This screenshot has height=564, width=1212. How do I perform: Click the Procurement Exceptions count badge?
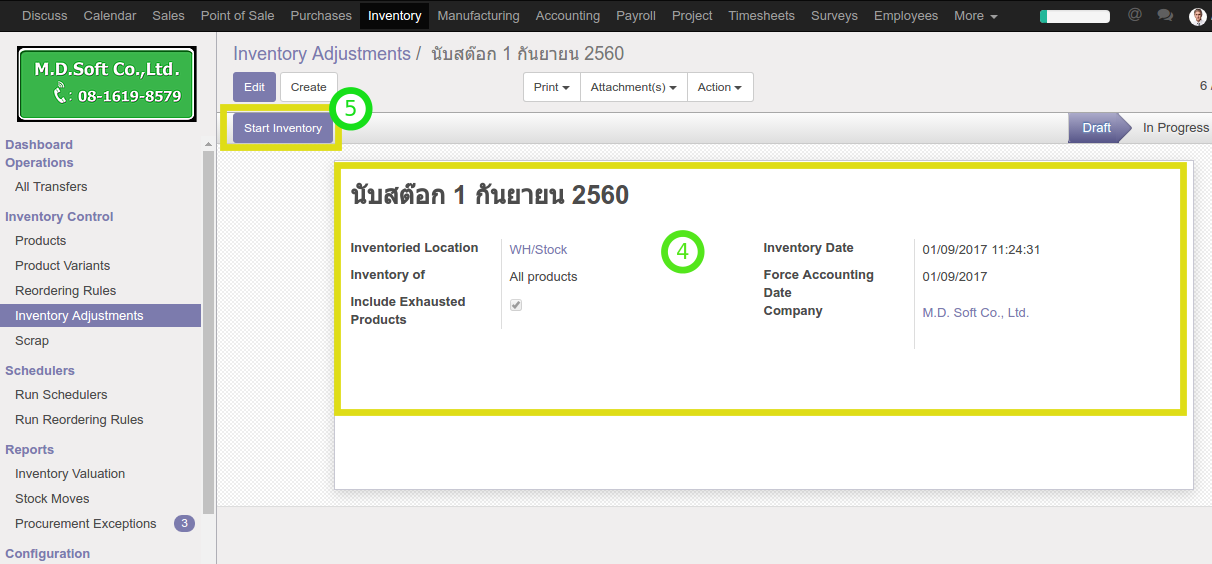(184, 523)
